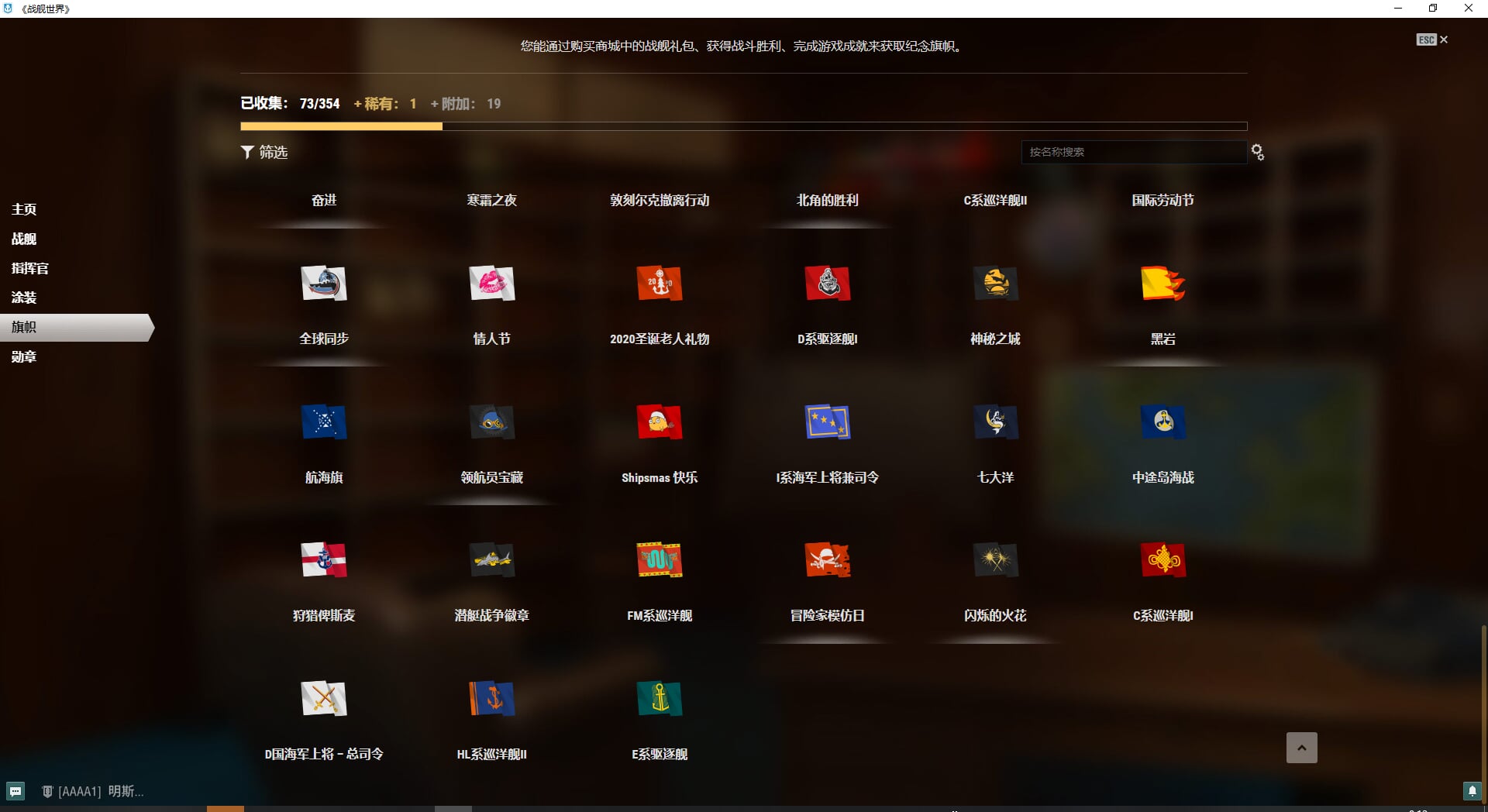
Task: Select the E系驱逐舰 anchor flag
Action: click(660, 699)
